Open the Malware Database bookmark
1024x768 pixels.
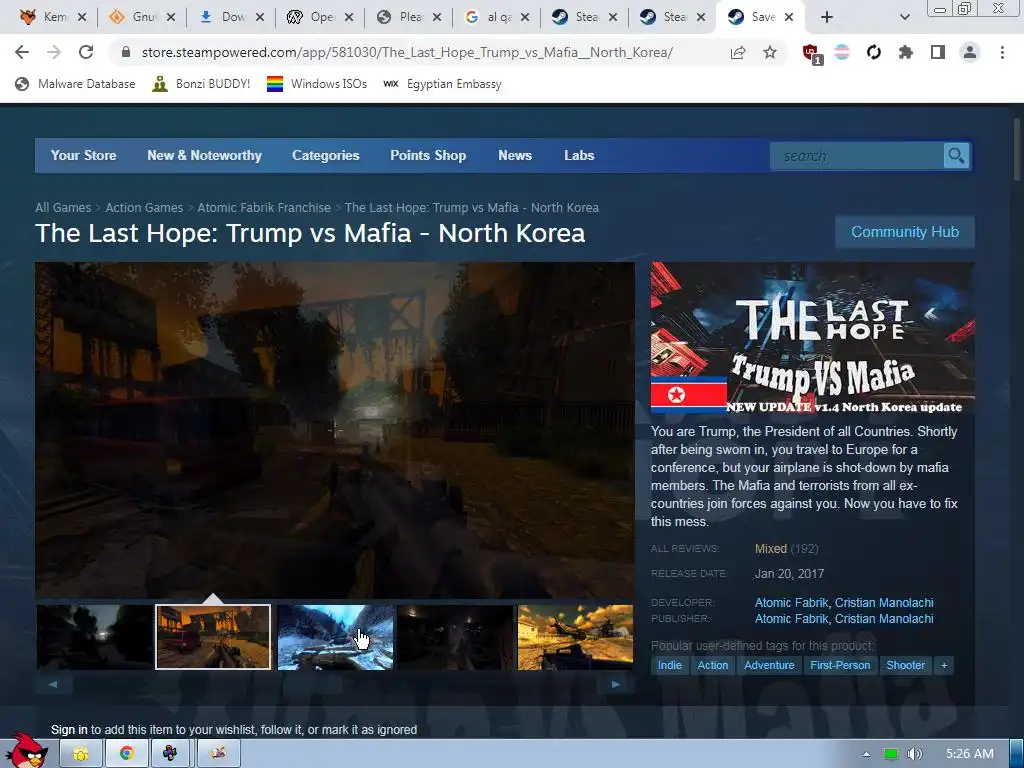click(x=75, y=84)
